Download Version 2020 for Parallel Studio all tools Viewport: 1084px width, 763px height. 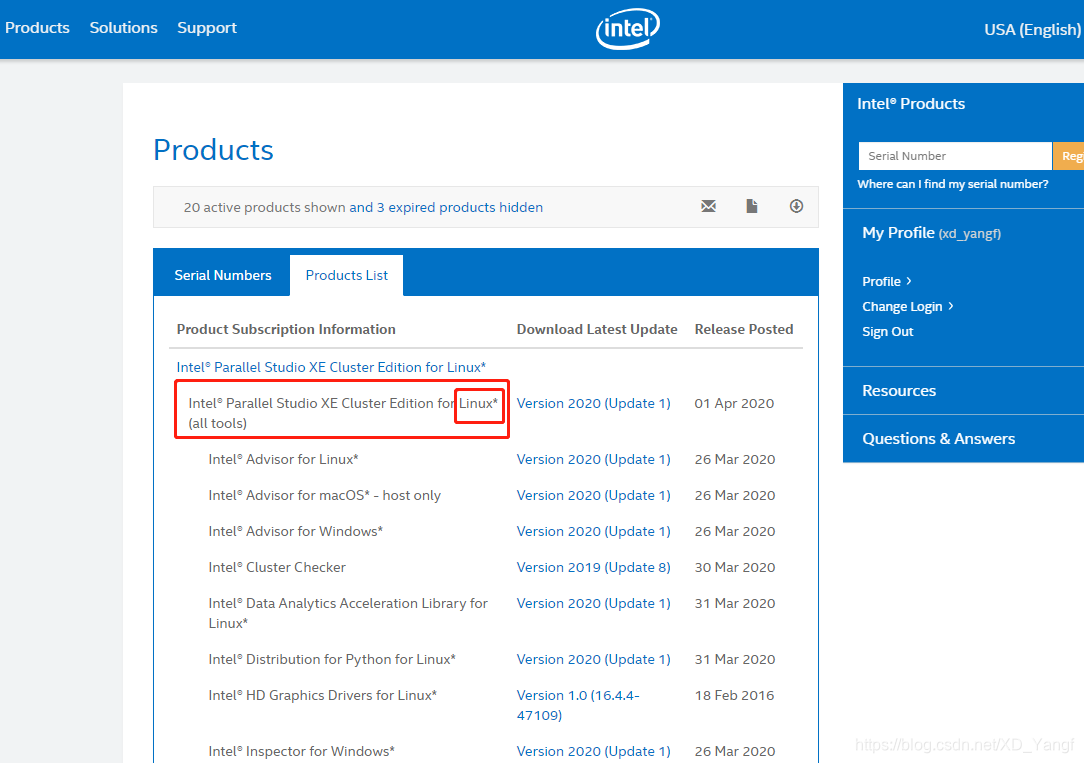tap(593, 403)
